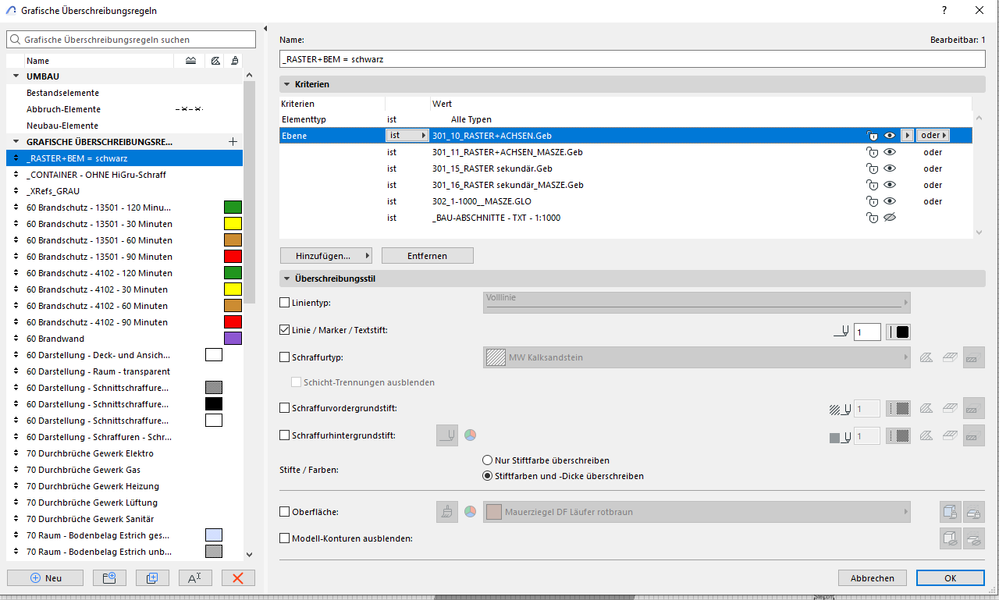Click the new folder icon button

[109, 578]
